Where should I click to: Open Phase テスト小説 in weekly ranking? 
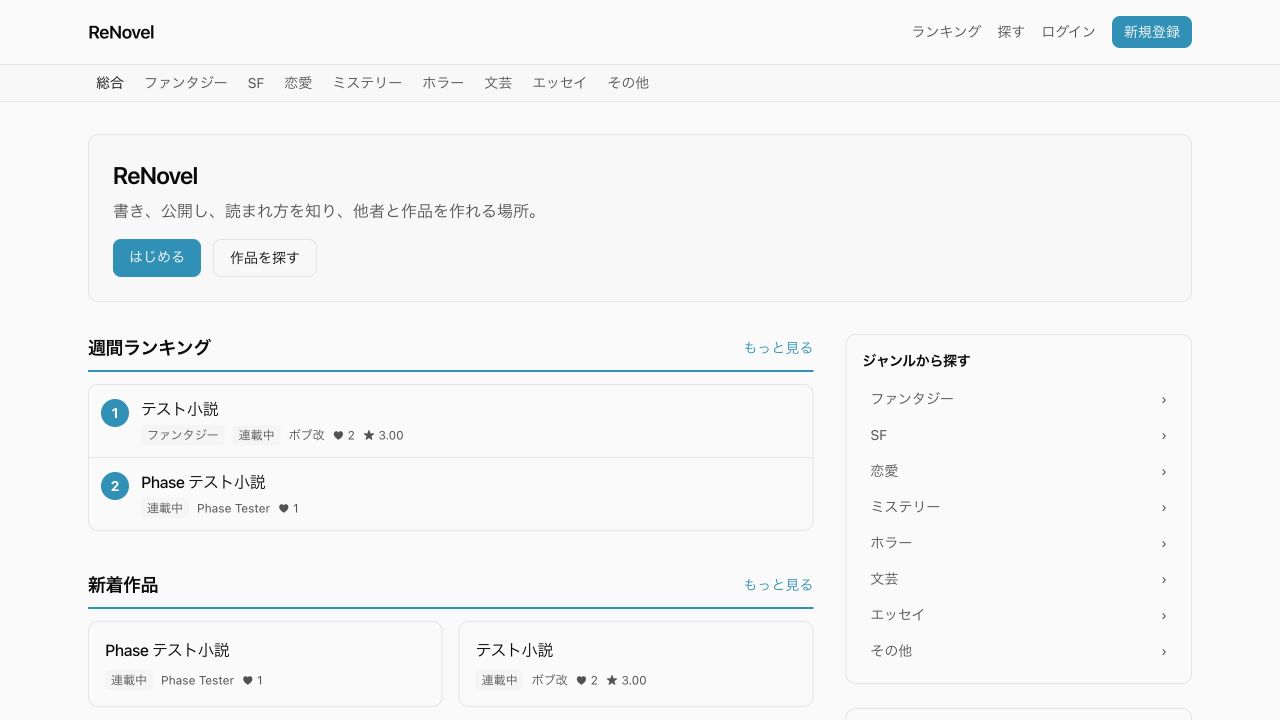(x=204, y=482)
